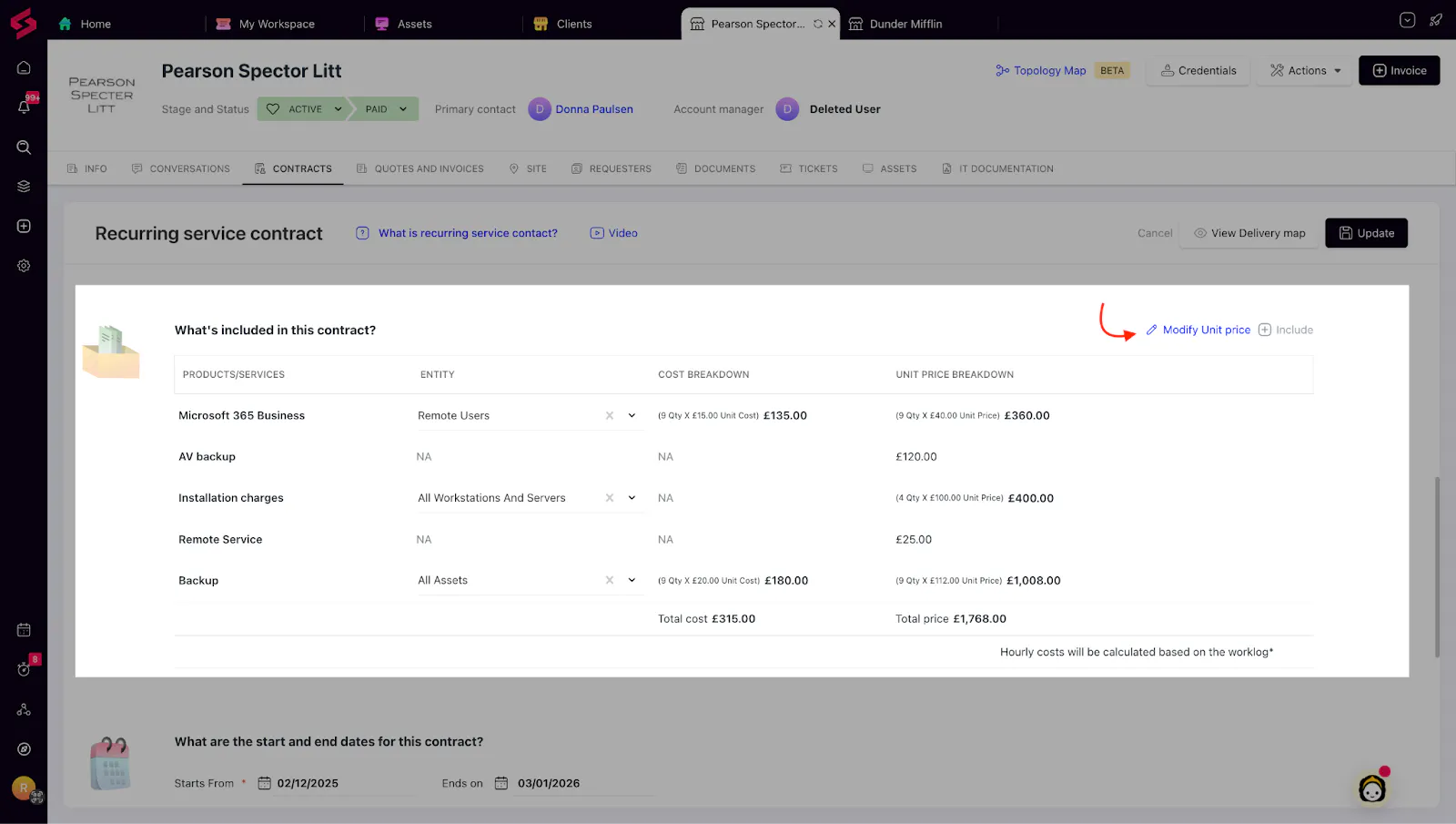The image size is (1456, 824).
Task: Open the IT DOCUMENTATION sub-tab
Action: click(x=997, y=168)
